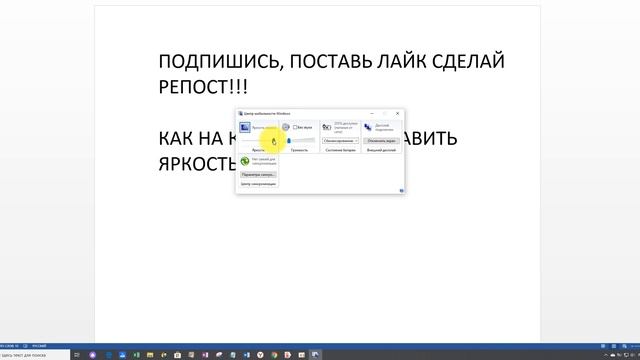Click the external display icon
This screenshot has height=360, width=640.
pyautogui.click(x=368, y=127)
